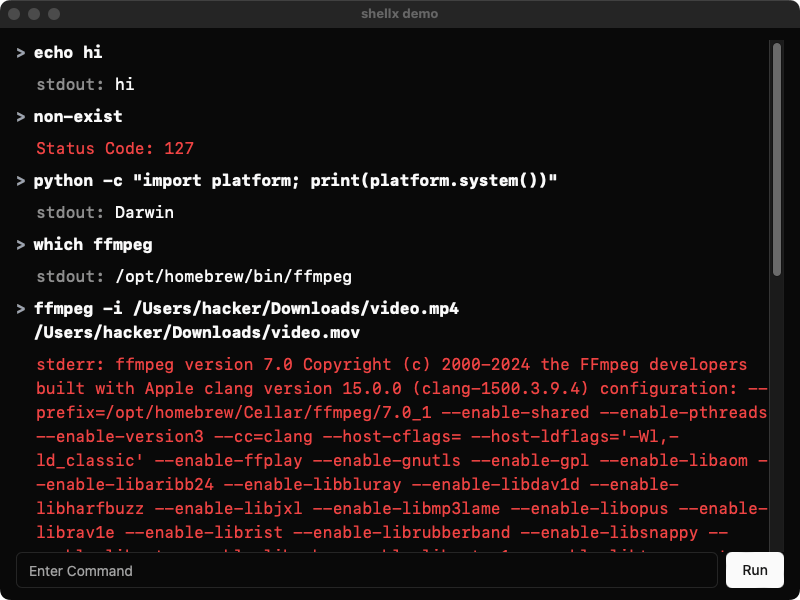The image size is (800, 600).
Task: Click the python -c platform command line
Action: pos(295,181)
